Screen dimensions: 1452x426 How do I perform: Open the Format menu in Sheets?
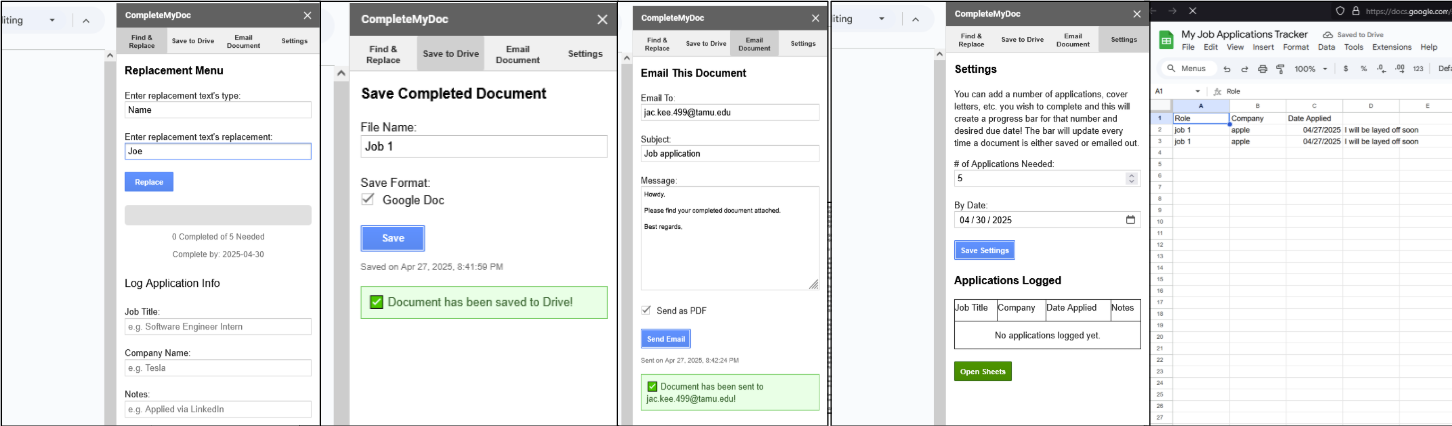click(1296, 47)
